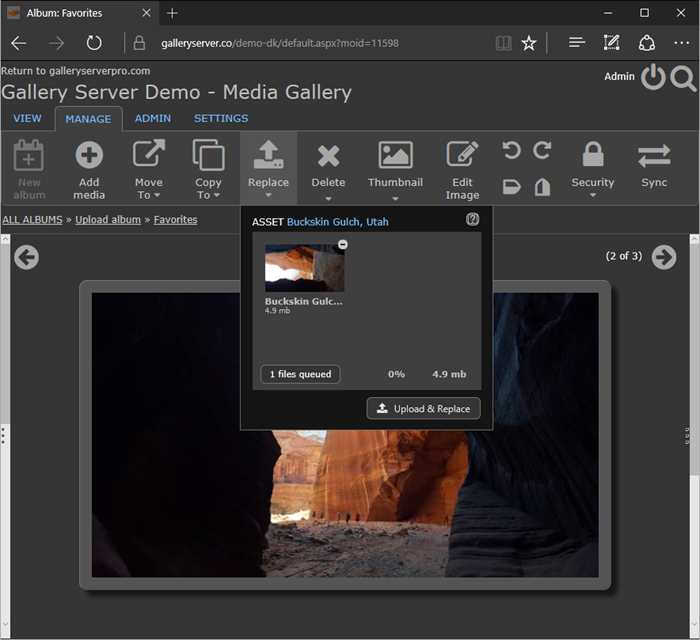Screen dimensions: 700x640
Task: Open the Edit Image tool
Action: 462,170
